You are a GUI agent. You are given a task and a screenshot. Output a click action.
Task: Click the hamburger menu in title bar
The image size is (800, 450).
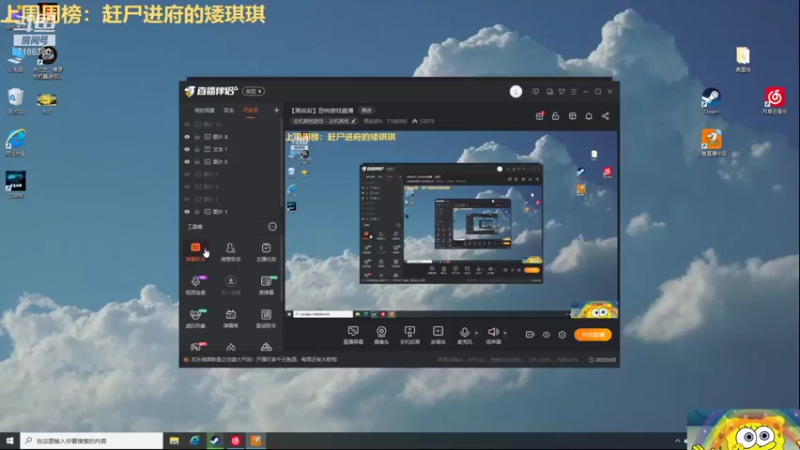click(574, 92)
